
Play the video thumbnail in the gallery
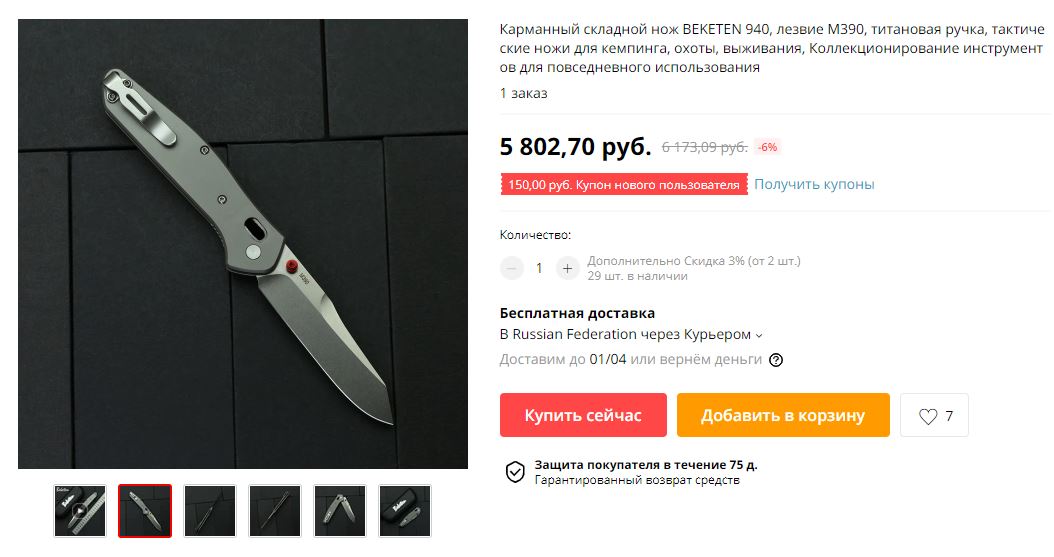[80, 511]
